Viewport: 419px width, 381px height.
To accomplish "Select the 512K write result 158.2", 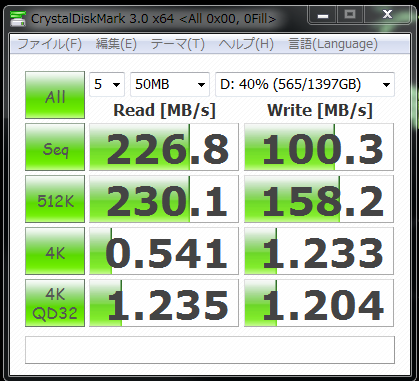I will coord(319,199).
